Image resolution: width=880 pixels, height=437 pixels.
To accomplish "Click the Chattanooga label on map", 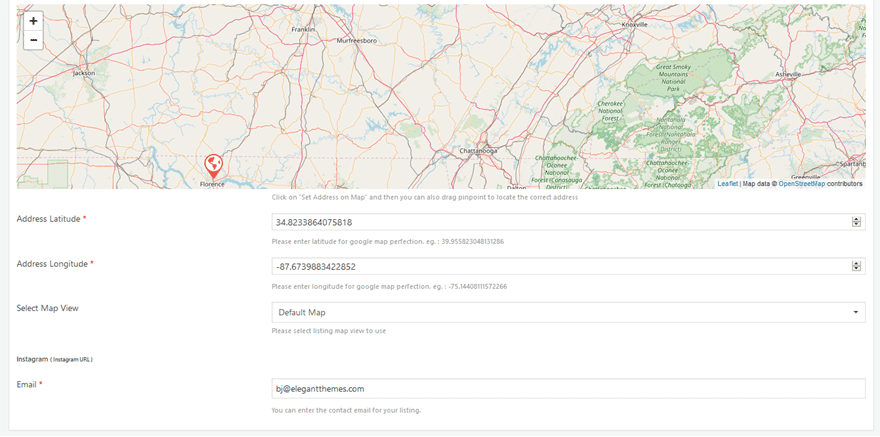I will click(x=478, y=151).
